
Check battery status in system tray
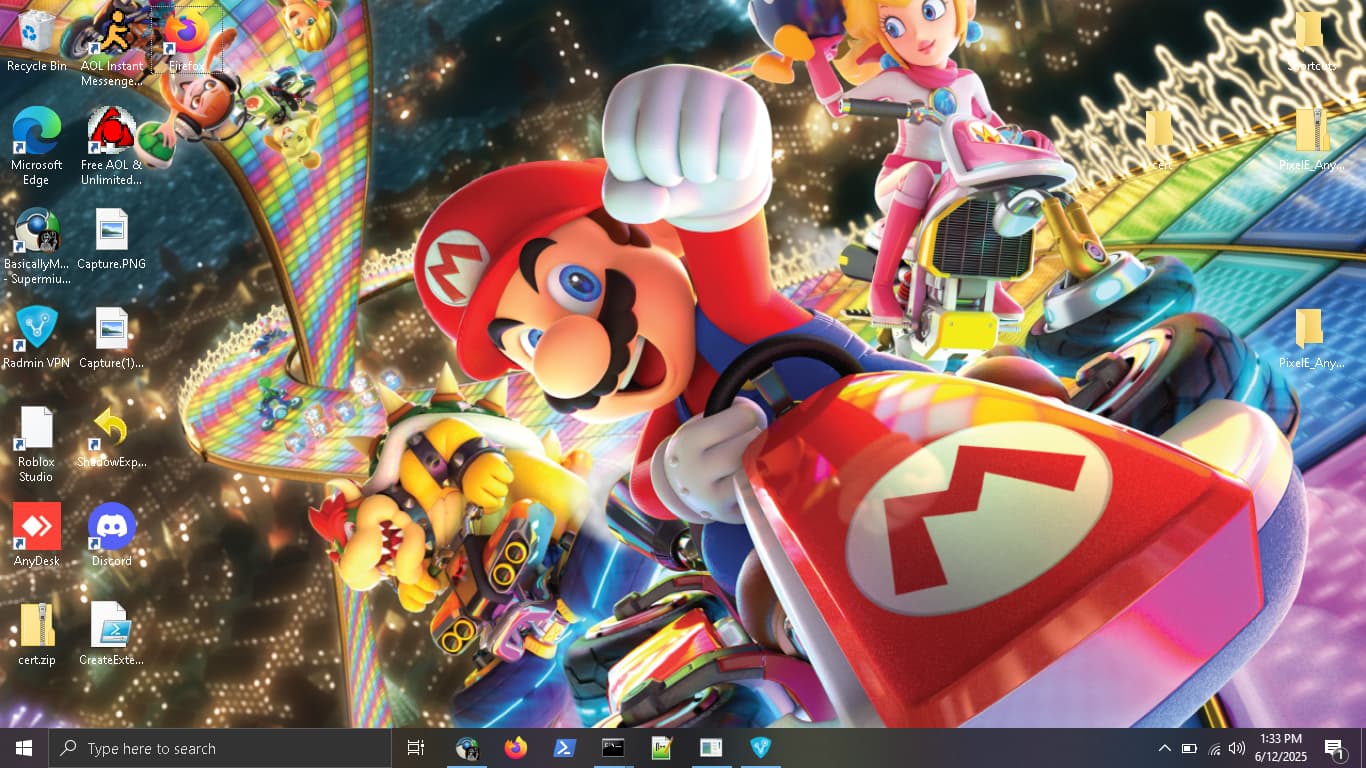(x=1189, y=748)
